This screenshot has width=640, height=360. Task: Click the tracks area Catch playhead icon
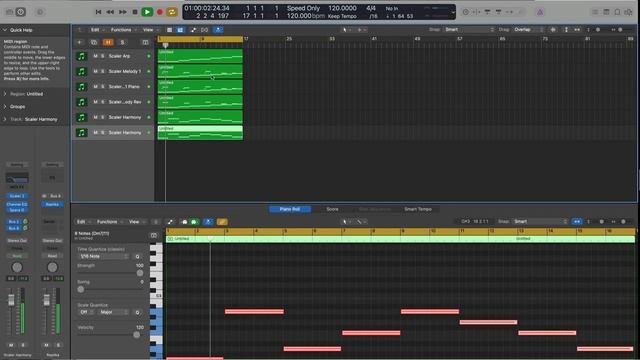(218, 30)
